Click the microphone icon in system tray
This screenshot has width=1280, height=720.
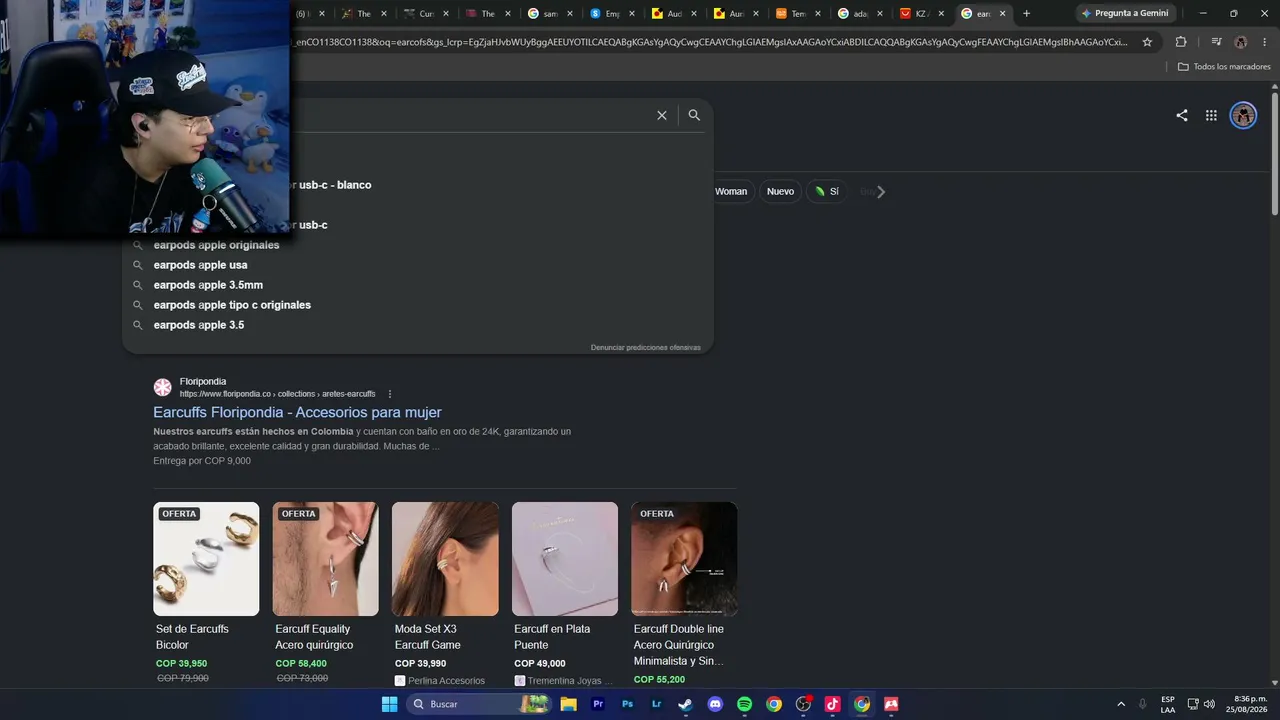(x=1142, y=704)
